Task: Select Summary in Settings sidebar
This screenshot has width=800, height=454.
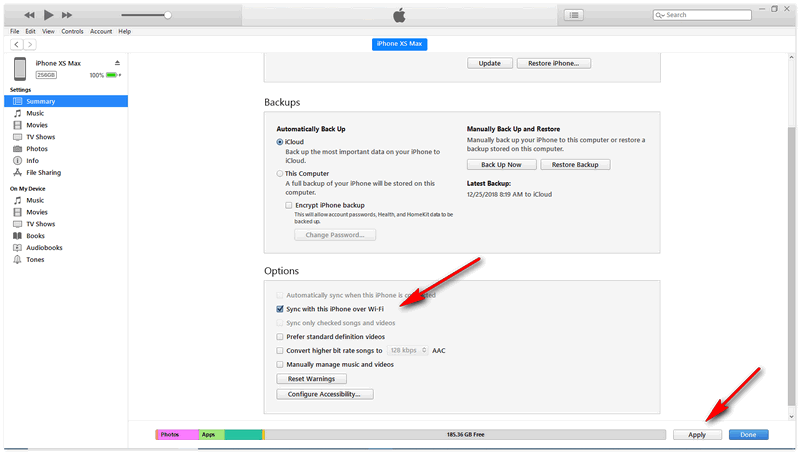Action: tap(66, 102)
